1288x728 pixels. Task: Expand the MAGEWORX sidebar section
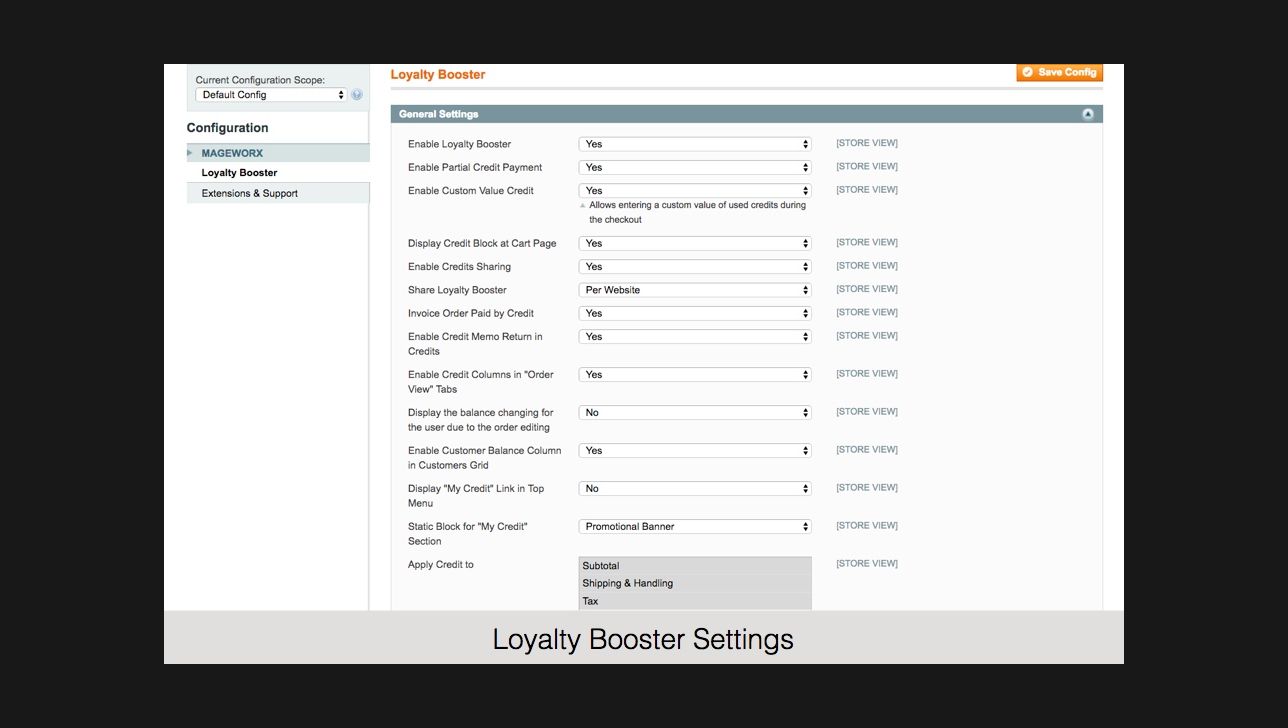[x=232, y=153]
